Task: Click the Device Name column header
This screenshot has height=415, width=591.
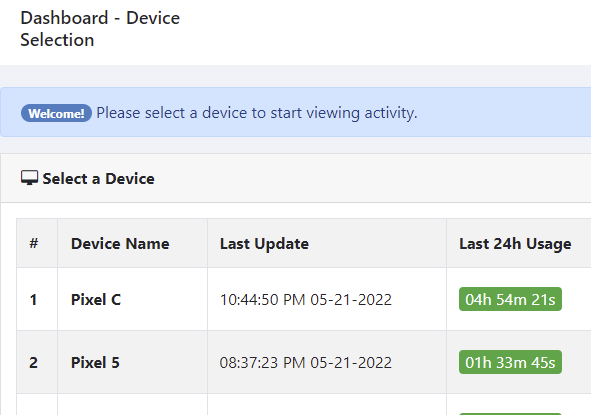Action: click(120, 243)
